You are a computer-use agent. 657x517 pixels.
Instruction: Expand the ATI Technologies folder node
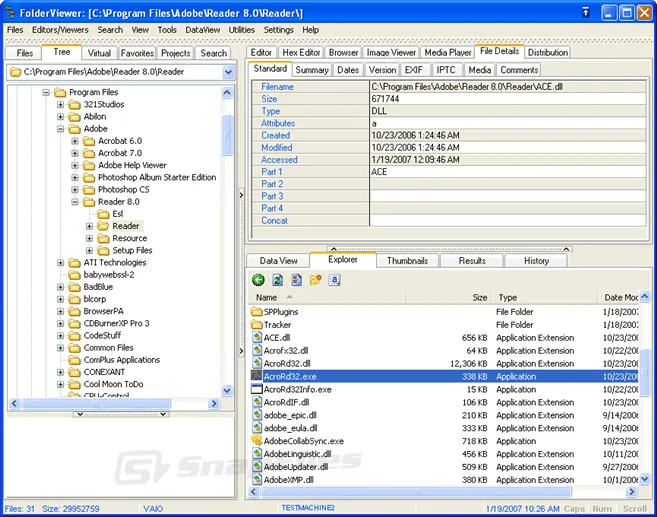tap(61, 263)
